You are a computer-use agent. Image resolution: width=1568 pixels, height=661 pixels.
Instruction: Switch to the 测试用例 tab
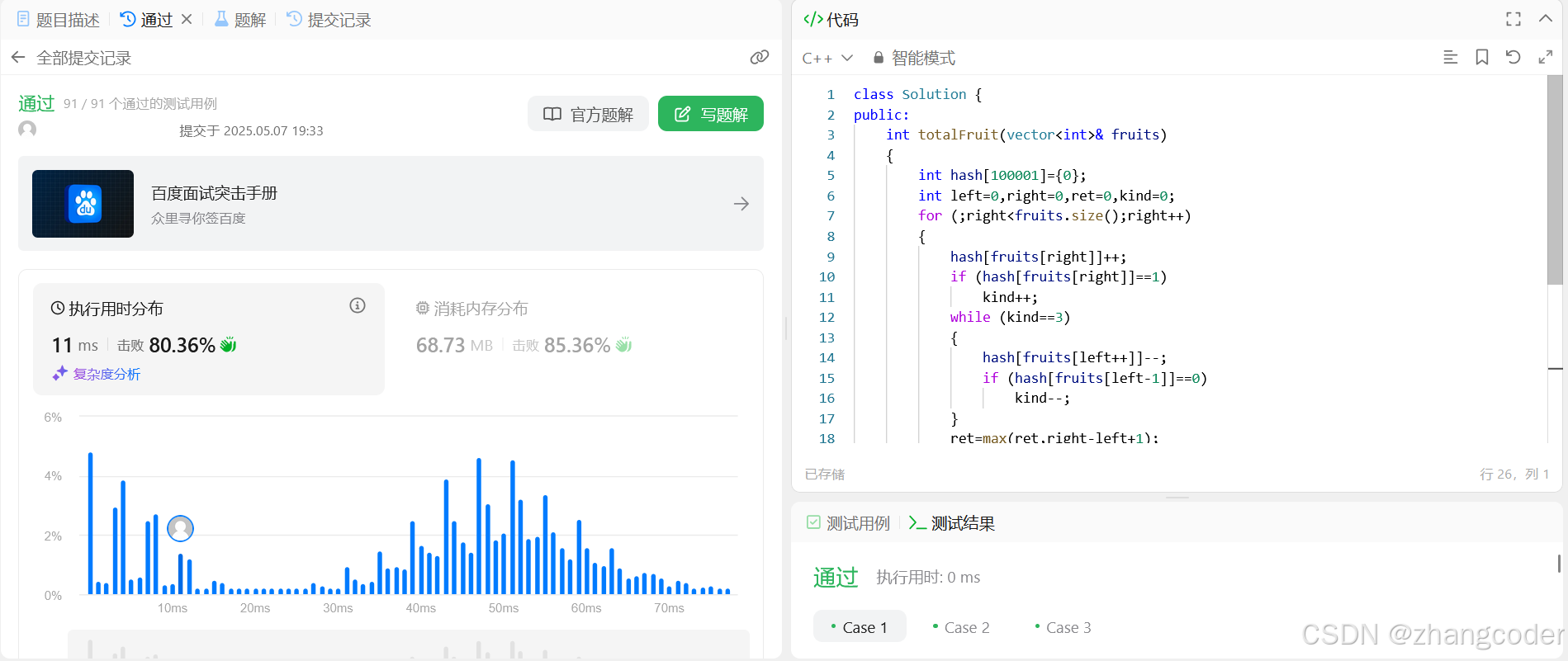[848, 523]
